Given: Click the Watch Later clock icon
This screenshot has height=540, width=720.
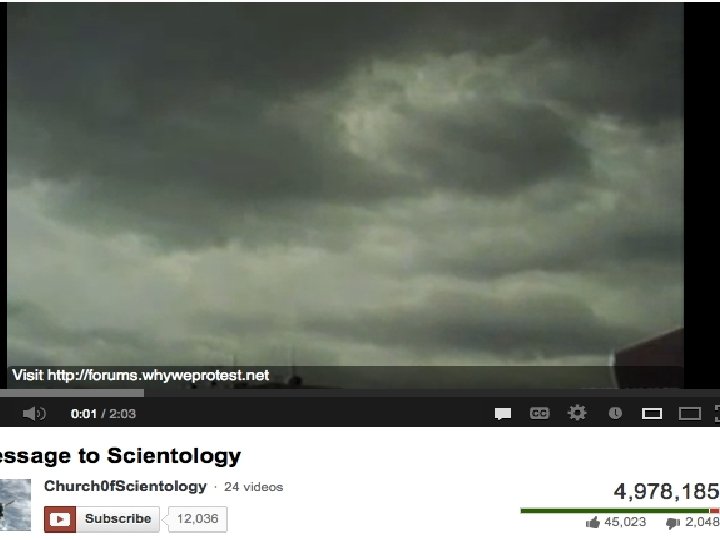Looking at the screenshot, I should (x=615, y=413).
